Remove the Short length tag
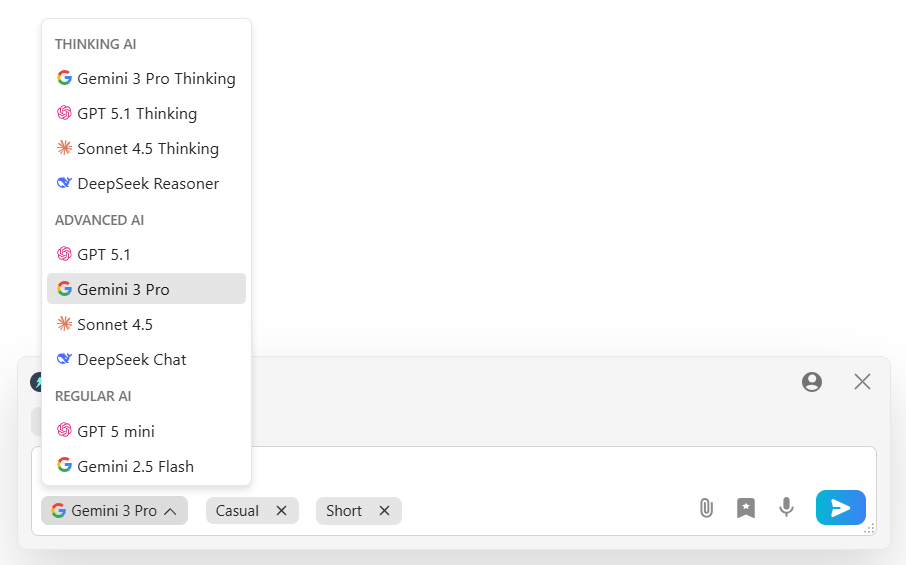The width and height of the screenshot is (906, 565). [x=384, y=511]
